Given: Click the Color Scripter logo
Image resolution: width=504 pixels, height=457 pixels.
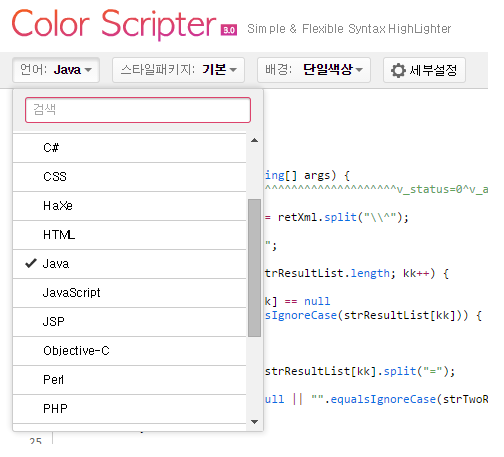Looking at the screenshot, I should coord(114,24).
